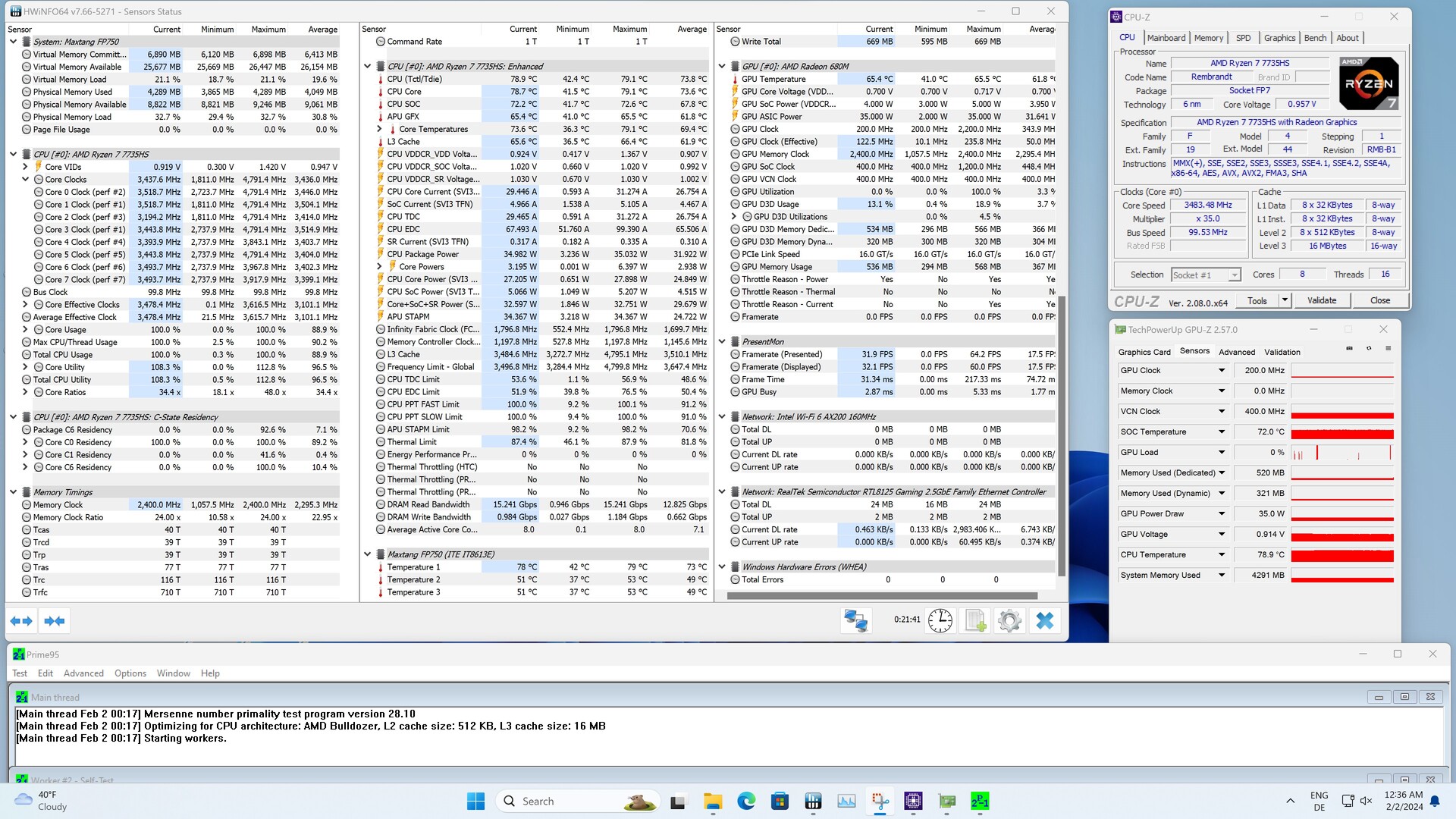The height and width of the screenshot is (819, 1456).
Task: Open the GPU Clock sensor dropdown in GPU-Z
Action: (x=1222, y=371)
